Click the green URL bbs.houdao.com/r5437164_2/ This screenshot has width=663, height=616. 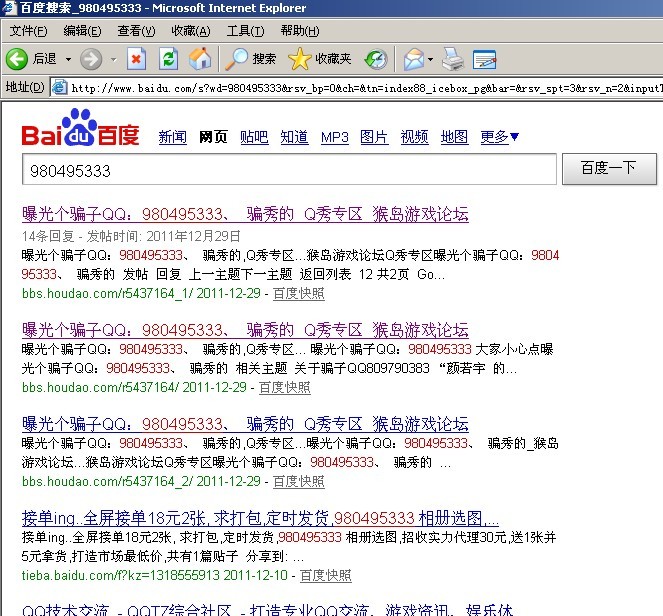[x=107, y=481]
